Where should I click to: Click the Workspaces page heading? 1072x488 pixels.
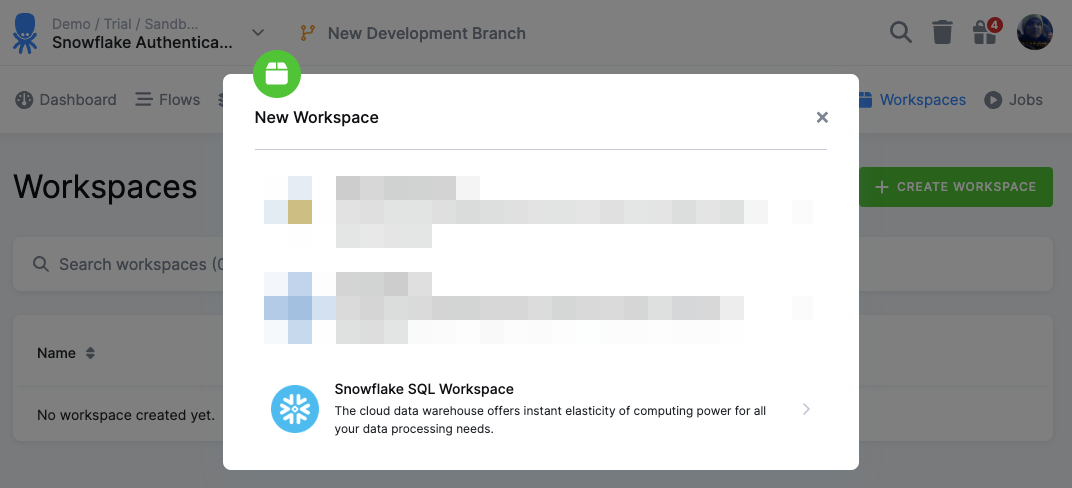[x=105, y=187]
